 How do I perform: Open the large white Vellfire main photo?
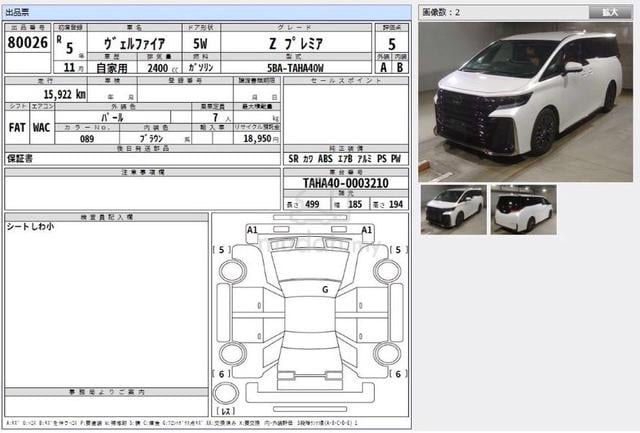(x=525, y=102)
